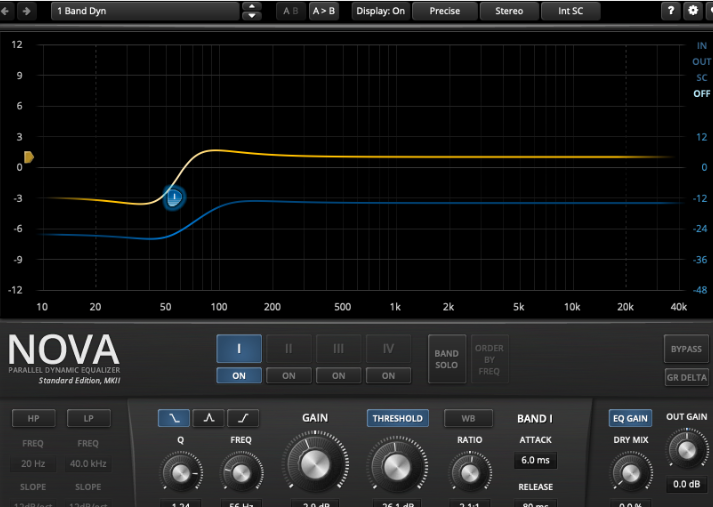
Task: Click the A > B copy button
Action: click(324, 11)
